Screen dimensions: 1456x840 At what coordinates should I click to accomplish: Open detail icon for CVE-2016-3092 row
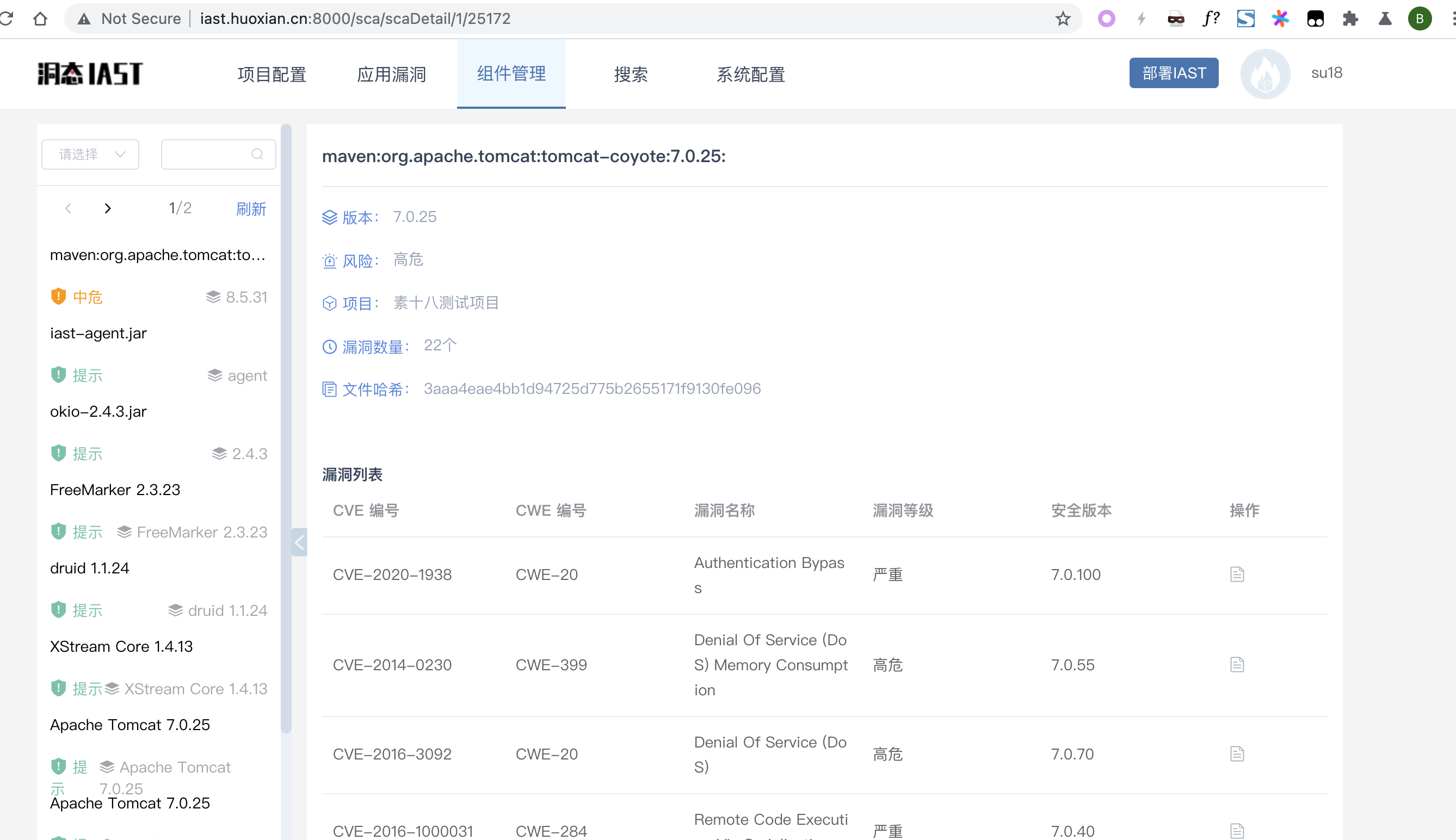coord(1237,754)
